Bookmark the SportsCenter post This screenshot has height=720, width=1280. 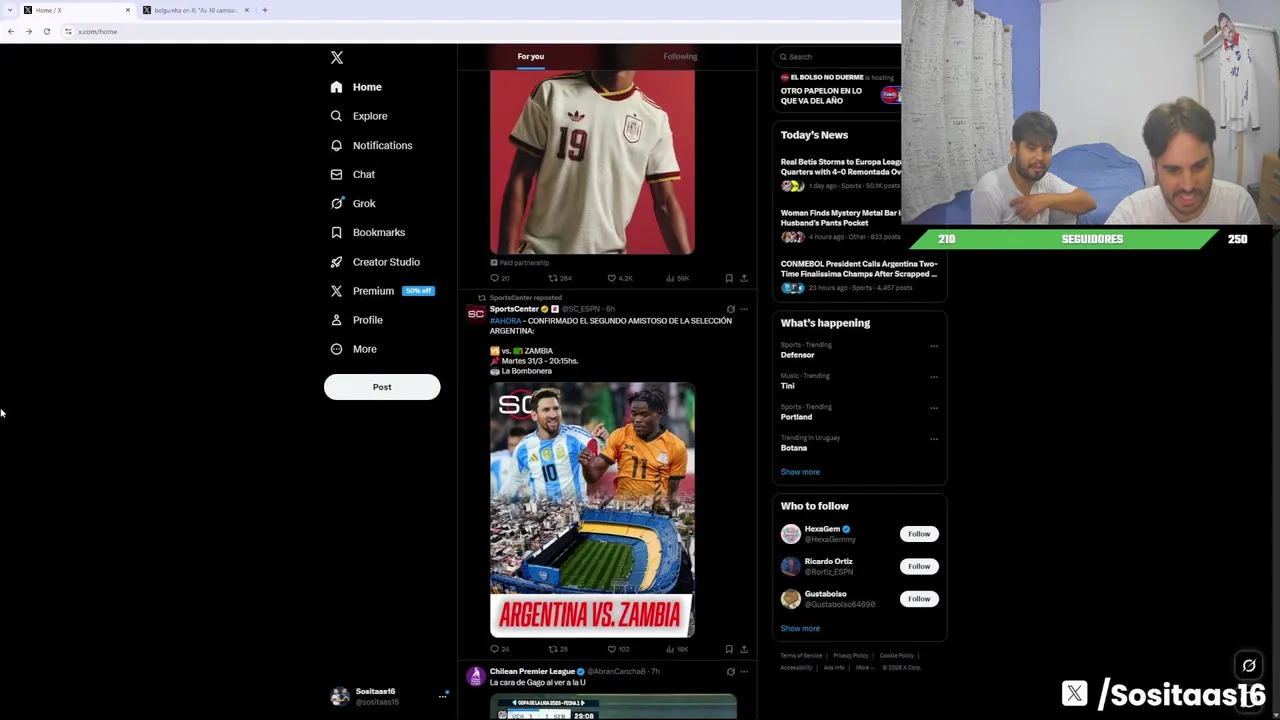pos(729,649)
